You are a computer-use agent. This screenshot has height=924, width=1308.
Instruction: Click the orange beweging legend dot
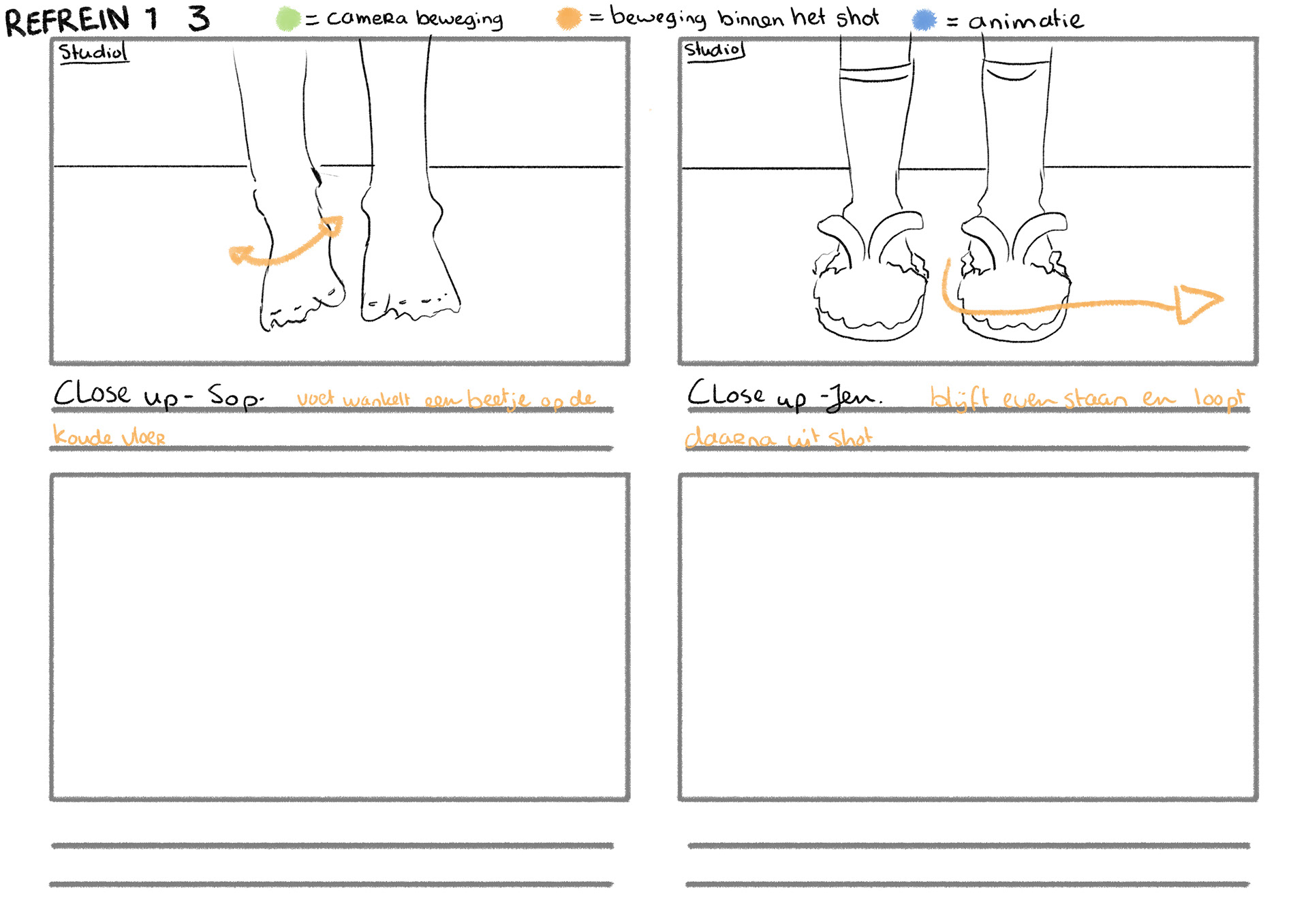pos(569,18)
